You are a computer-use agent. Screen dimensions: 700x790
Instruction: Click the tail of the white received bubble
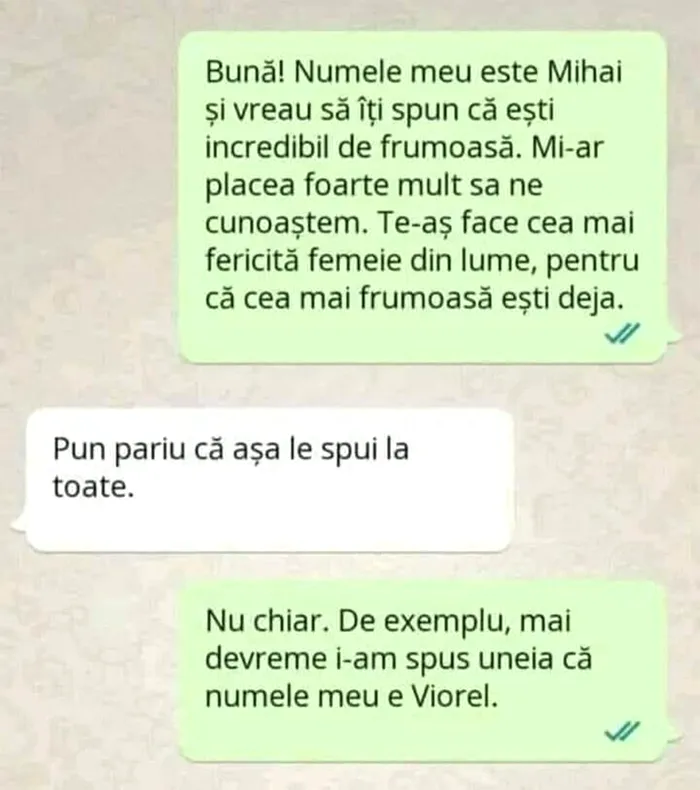click(19, 523)
